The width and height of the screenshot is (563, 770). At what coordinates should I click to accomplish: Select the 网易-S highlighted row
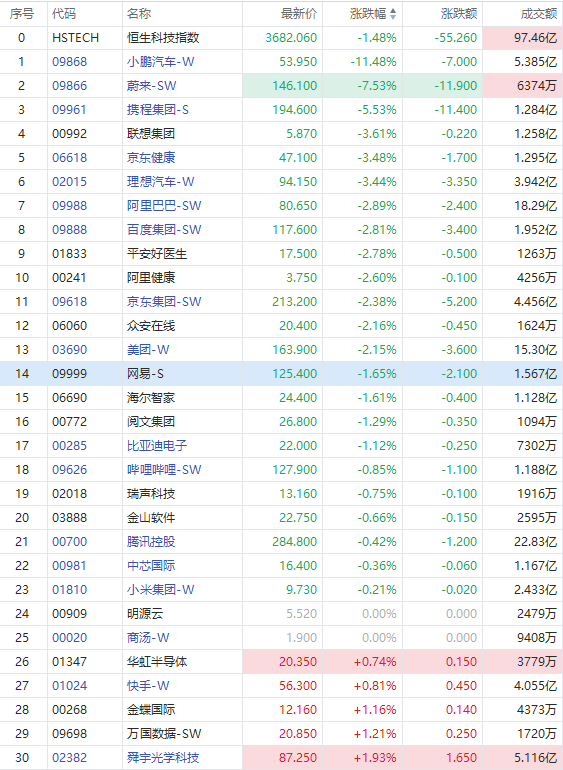pyautogui.click(x=282, y=374)
